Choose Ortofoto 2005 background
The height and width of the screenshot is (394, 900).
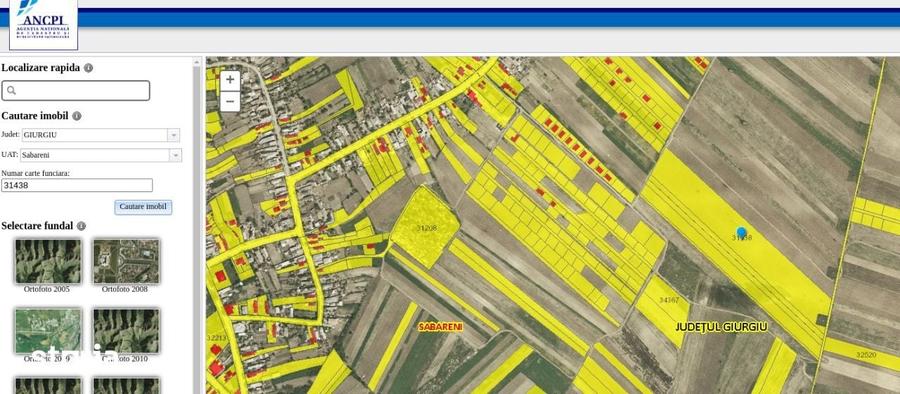[x=48, y=261]
